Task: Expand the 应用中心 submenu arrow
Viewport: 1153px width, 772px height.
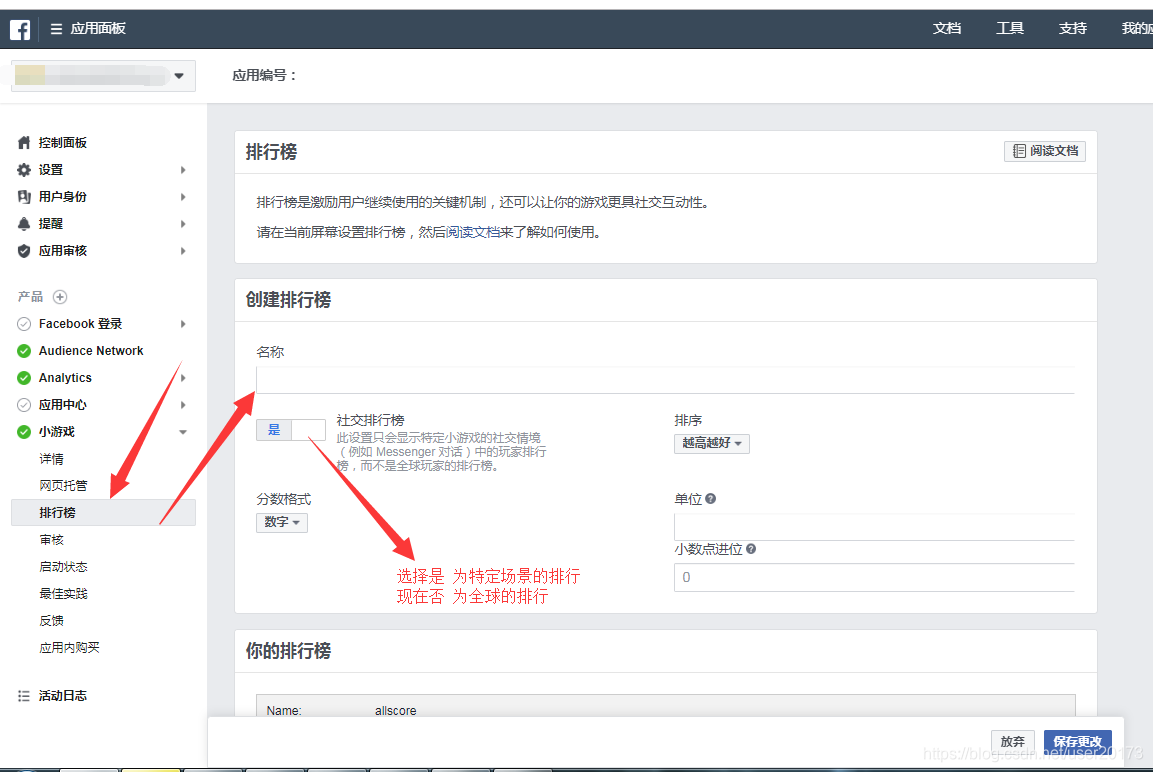Action: click(x=183, y=405)
